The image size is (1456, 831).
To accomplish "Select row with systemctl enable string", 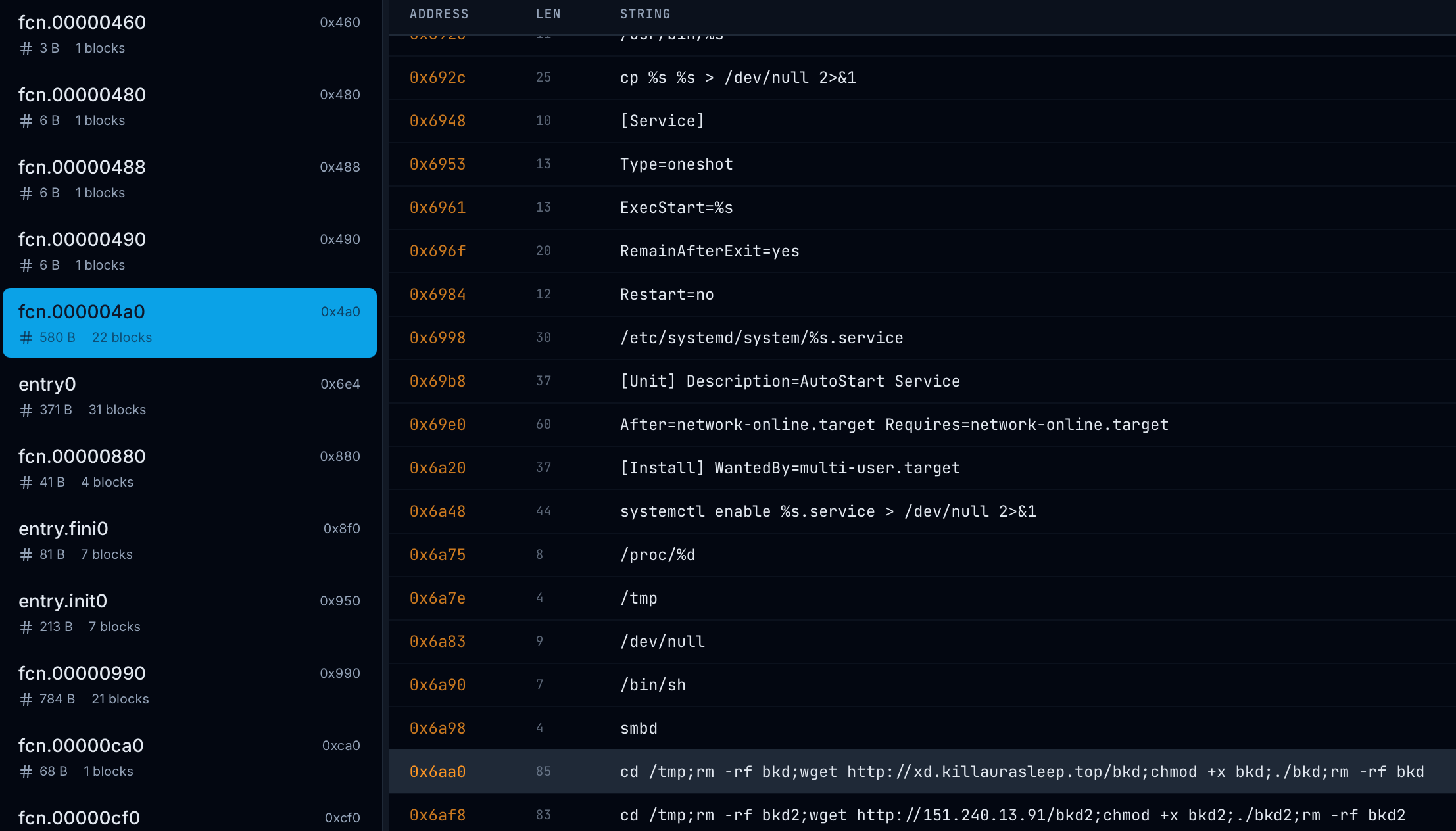I will [x=827, y=511].
